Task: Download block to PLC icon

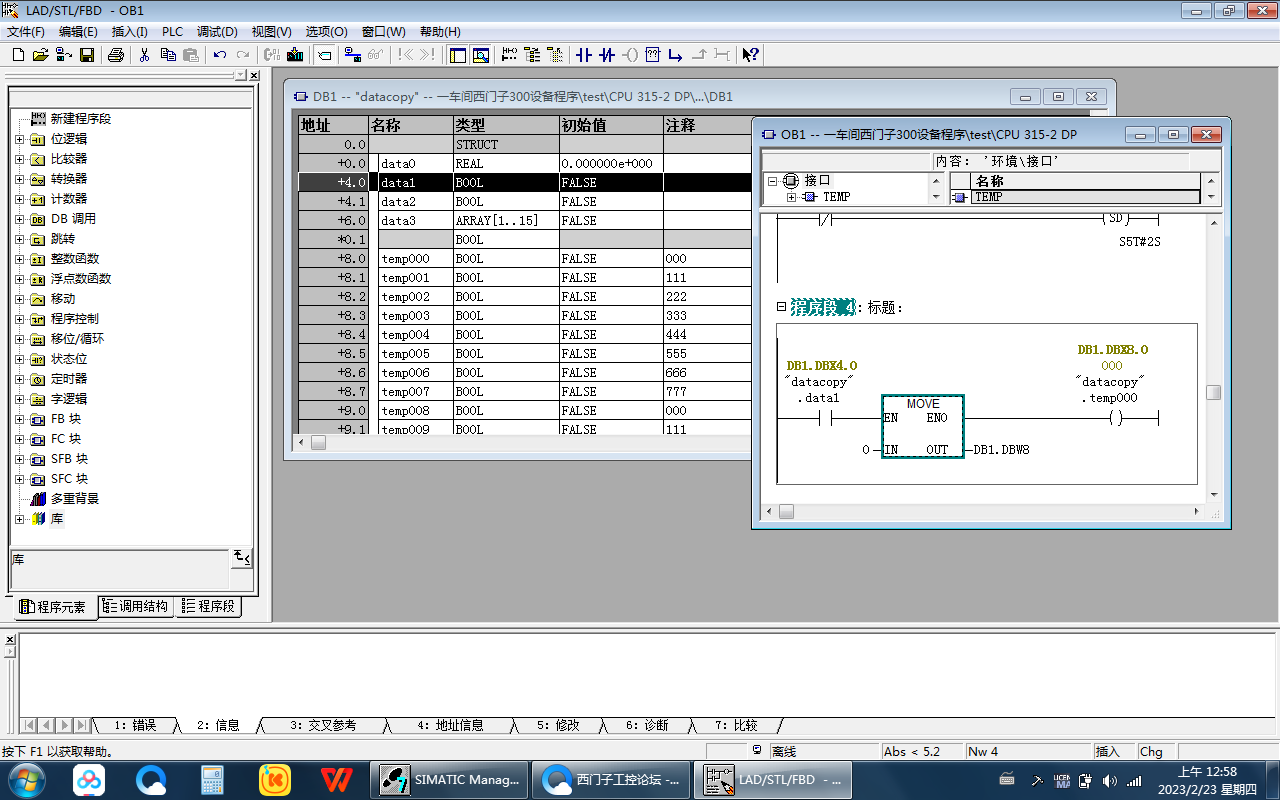Action: (x=295, y=55)
